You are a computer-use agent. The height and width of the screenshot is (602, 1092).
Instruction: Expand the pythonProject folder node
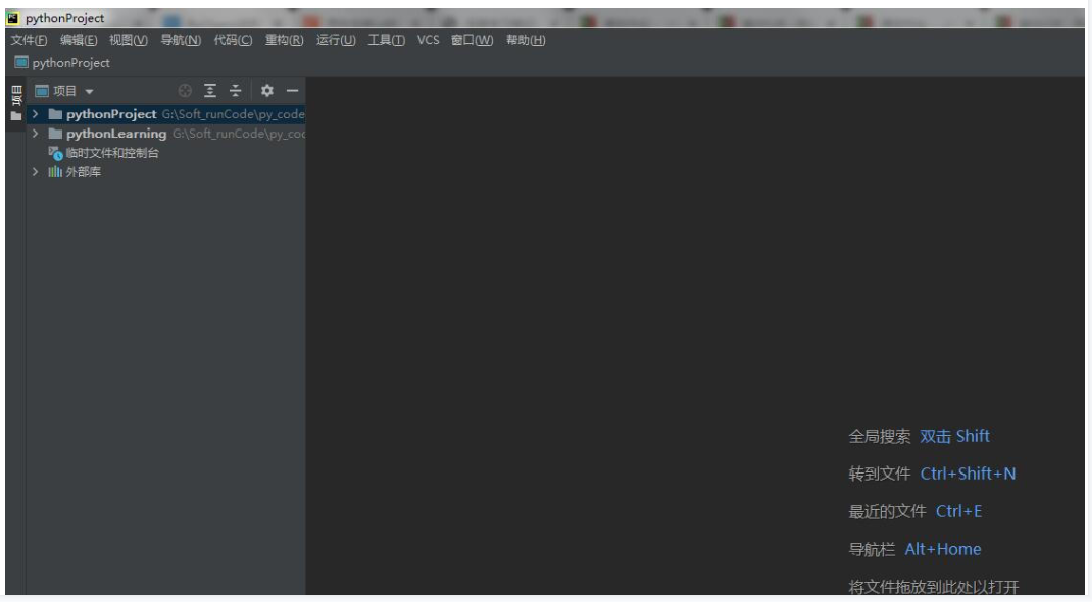36,114
